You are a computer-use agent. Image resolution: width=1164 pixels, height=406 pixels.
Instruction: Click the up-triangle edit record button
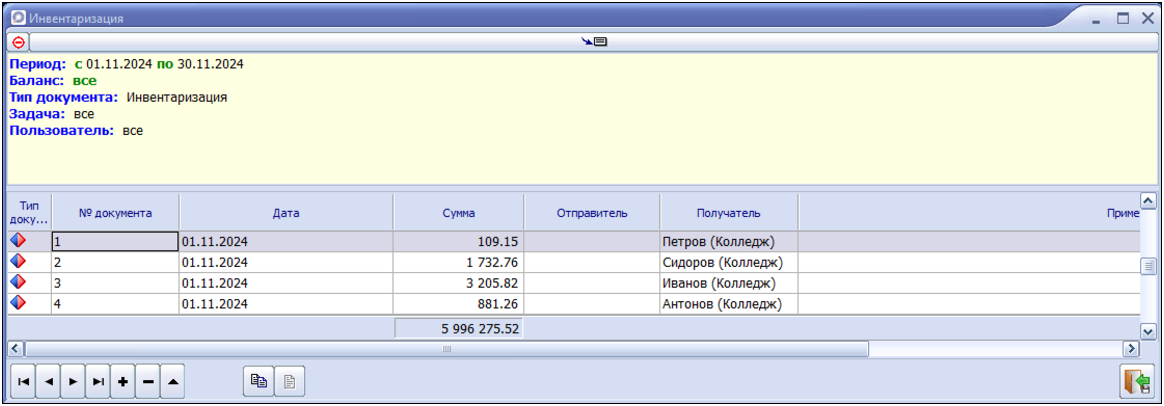pyautogui.click(x=173, y=382)
